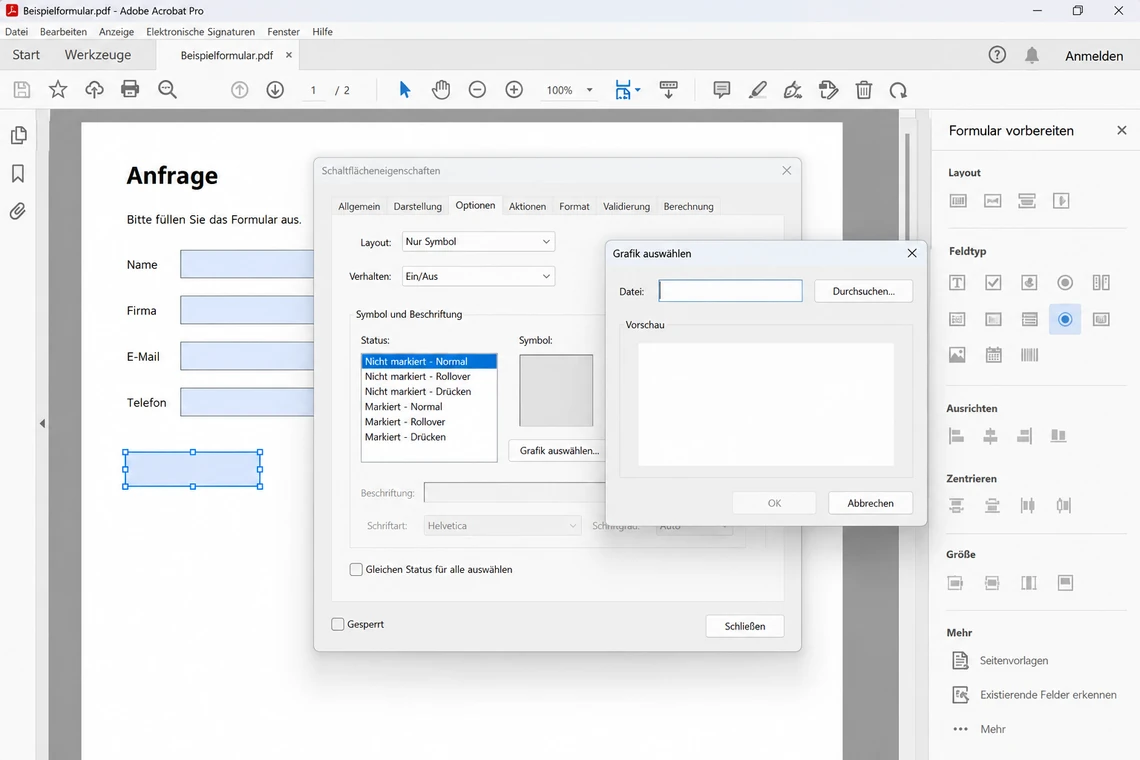Viewport: 1140px width, 760px height.
Task: Click the zoom in plus icon
Action: point(514,89)
